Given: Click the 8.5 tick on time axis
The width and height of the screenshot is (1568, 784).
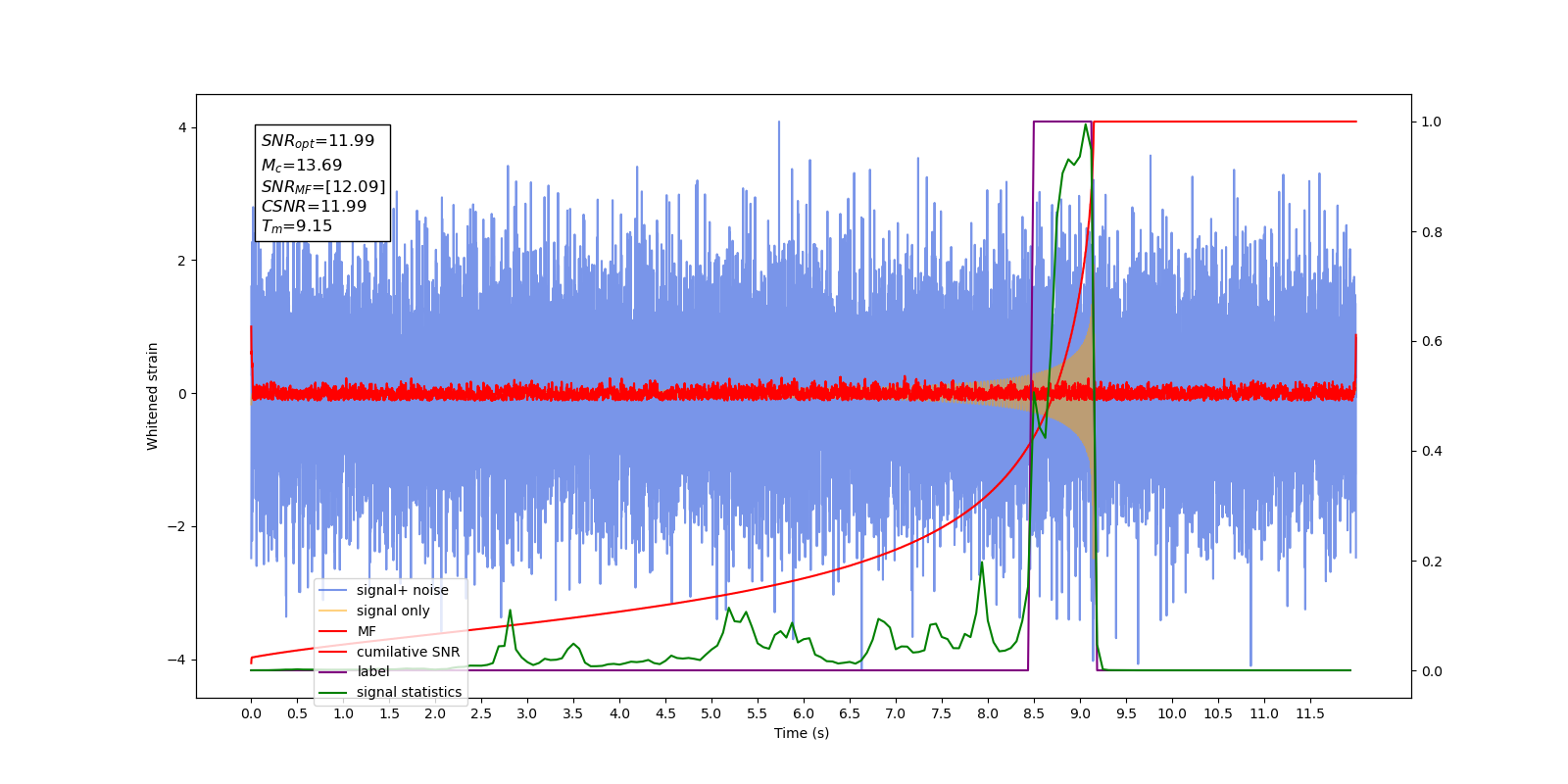Looking at the screenshot, I should point(1034,713).
